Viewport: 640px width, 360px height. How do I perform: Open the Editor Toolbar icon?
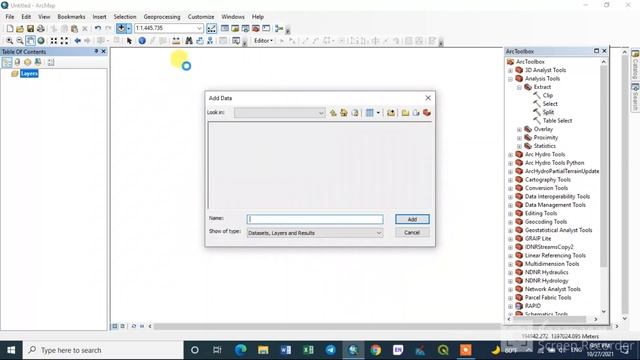(x=211, y=29)
